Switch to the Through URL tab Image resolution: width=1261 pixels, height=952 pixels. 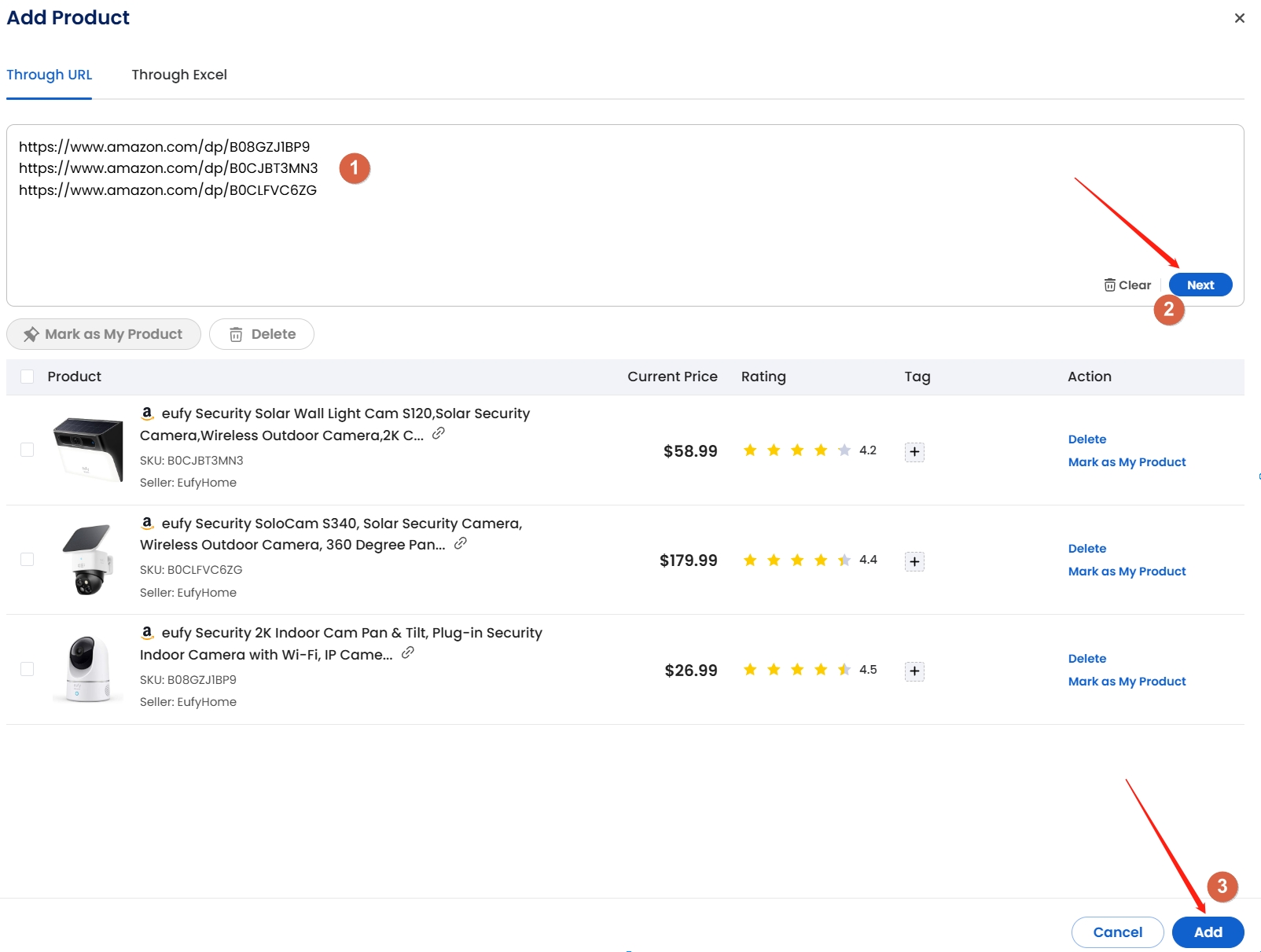pos(50,75)
